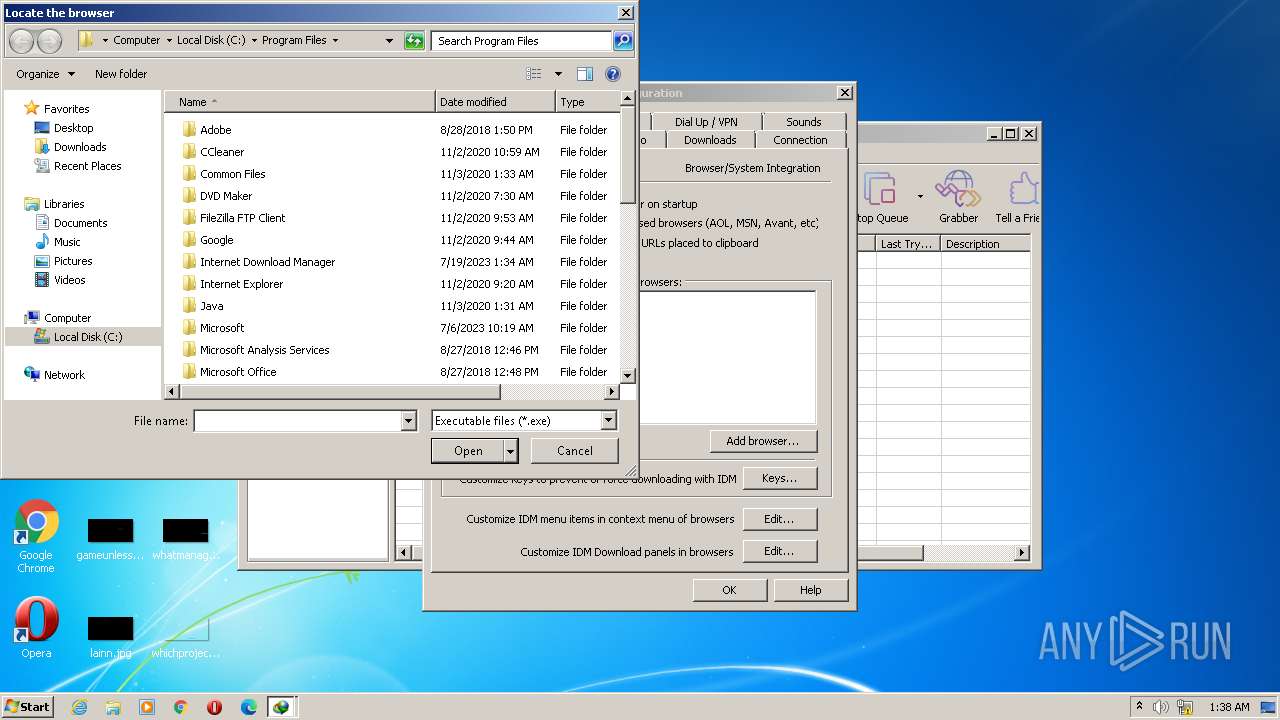Click the Start button

pos(28,707)
